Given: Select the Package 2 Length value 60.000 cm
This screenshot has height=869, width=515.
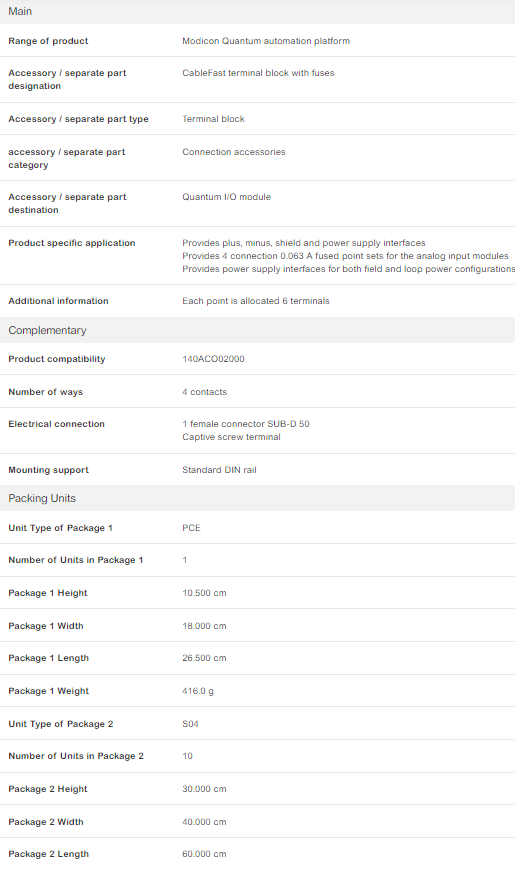Looking at the screenshot, I should (204, 854).
